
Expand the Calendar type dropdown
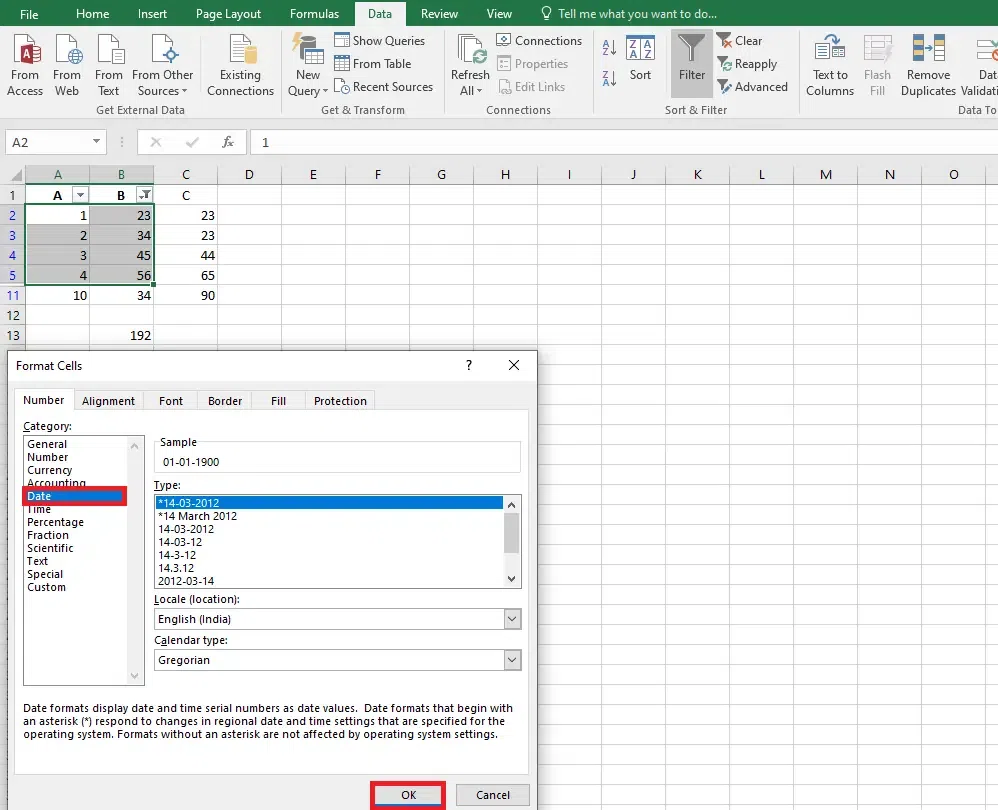coord(512,660)
